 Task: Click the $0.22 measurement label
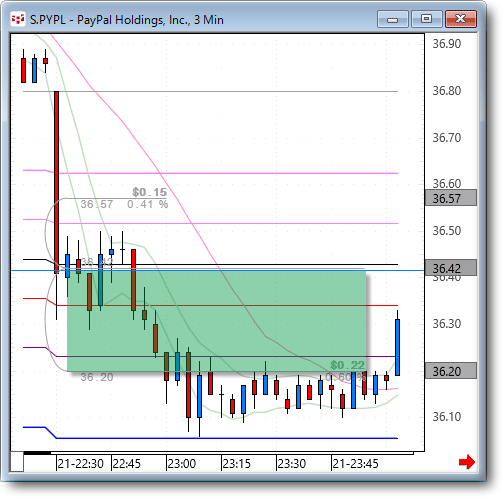(348, 365)
